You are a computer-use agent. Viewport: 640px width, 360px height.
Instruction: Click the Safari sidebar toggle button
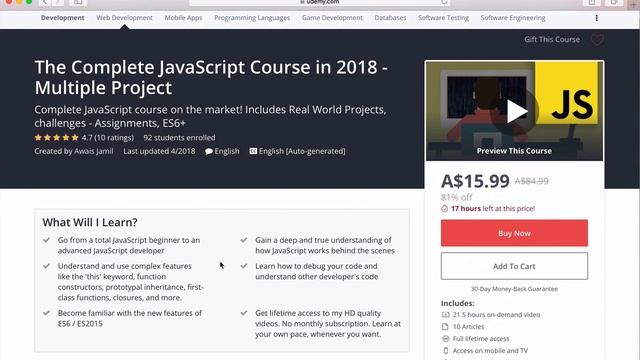78,2
